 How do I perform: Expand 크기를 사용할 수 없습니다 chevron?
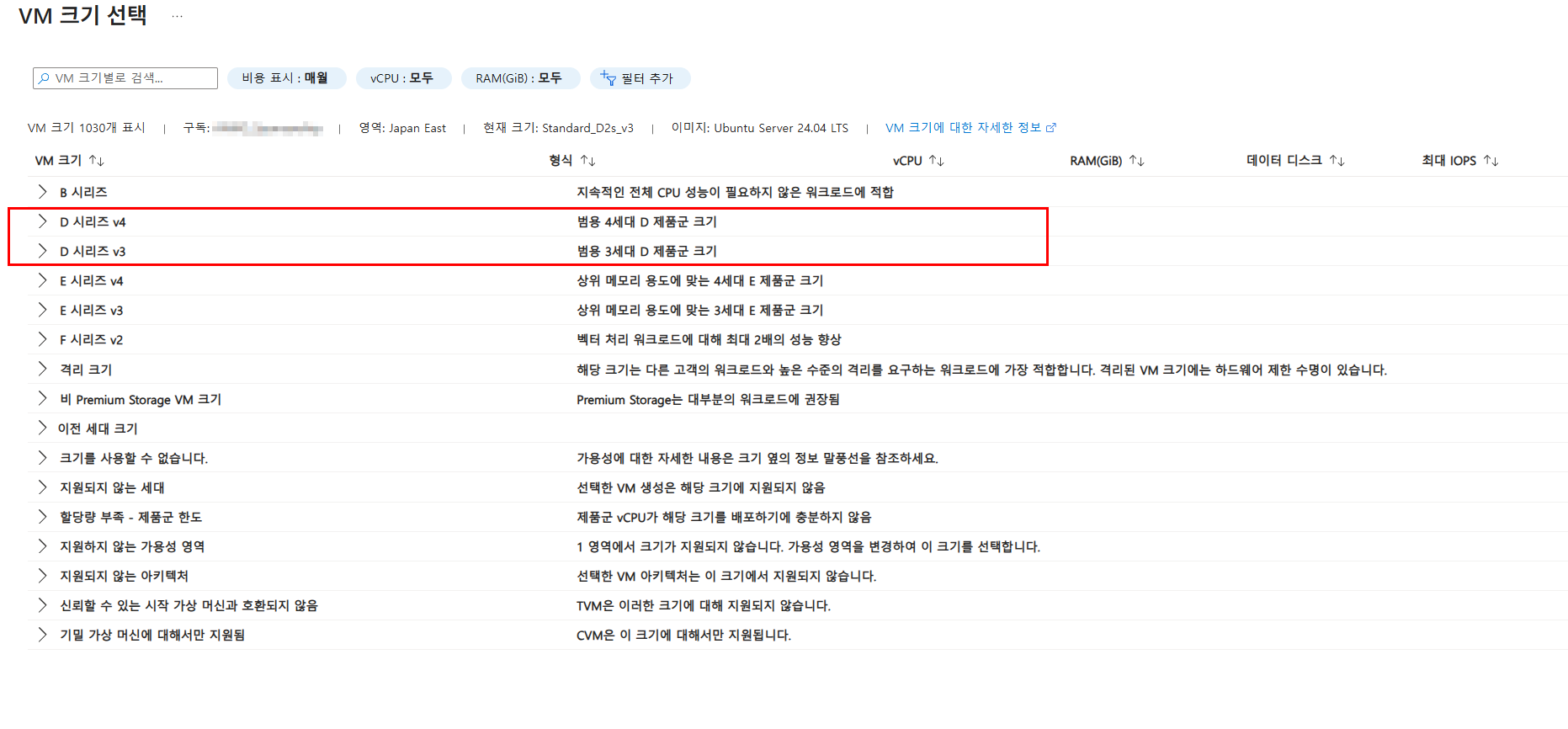click(42, 458)
